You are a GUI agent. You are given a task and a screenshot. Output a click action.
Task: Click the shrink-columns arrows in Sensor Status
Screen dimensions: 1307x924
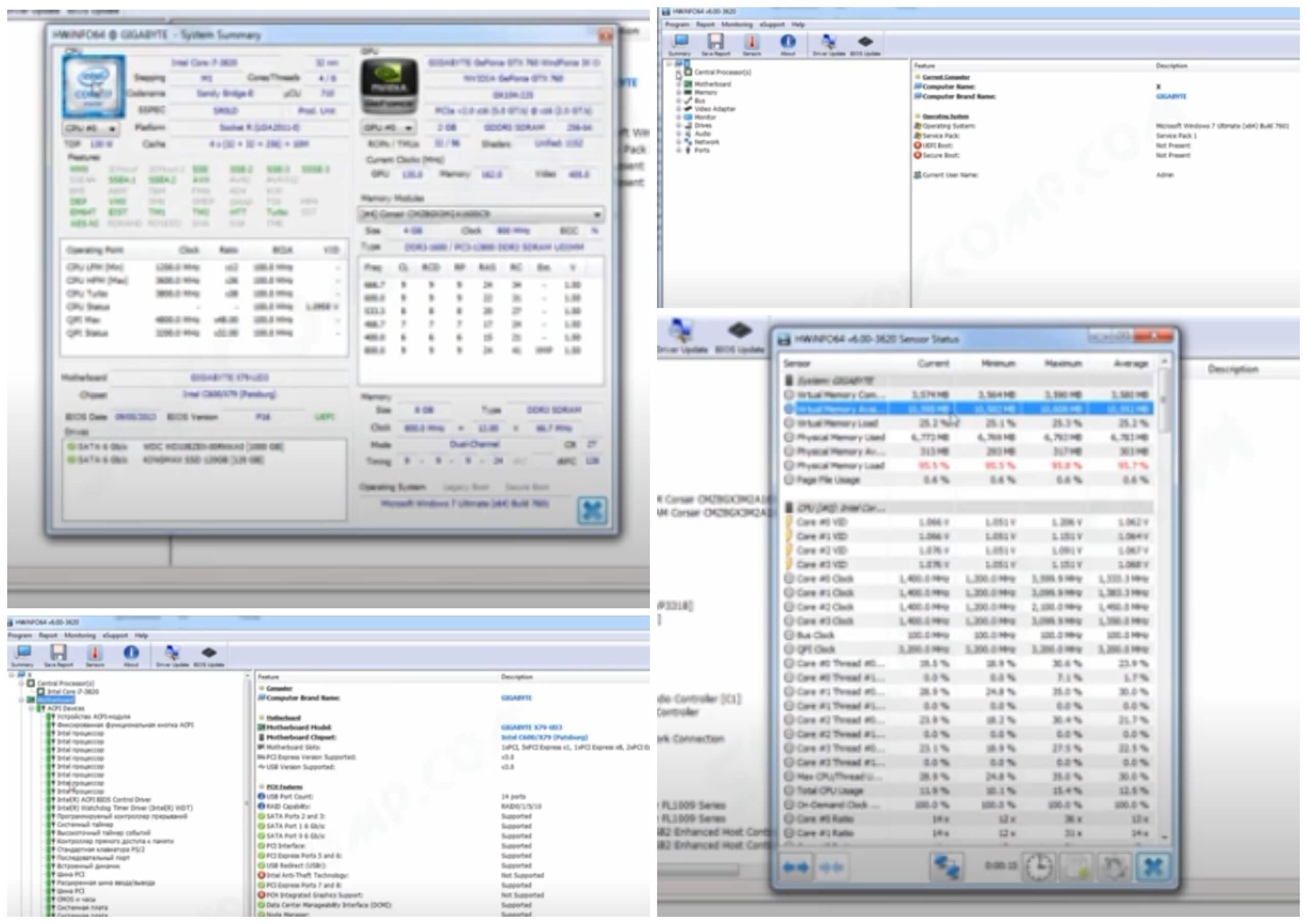831,868
